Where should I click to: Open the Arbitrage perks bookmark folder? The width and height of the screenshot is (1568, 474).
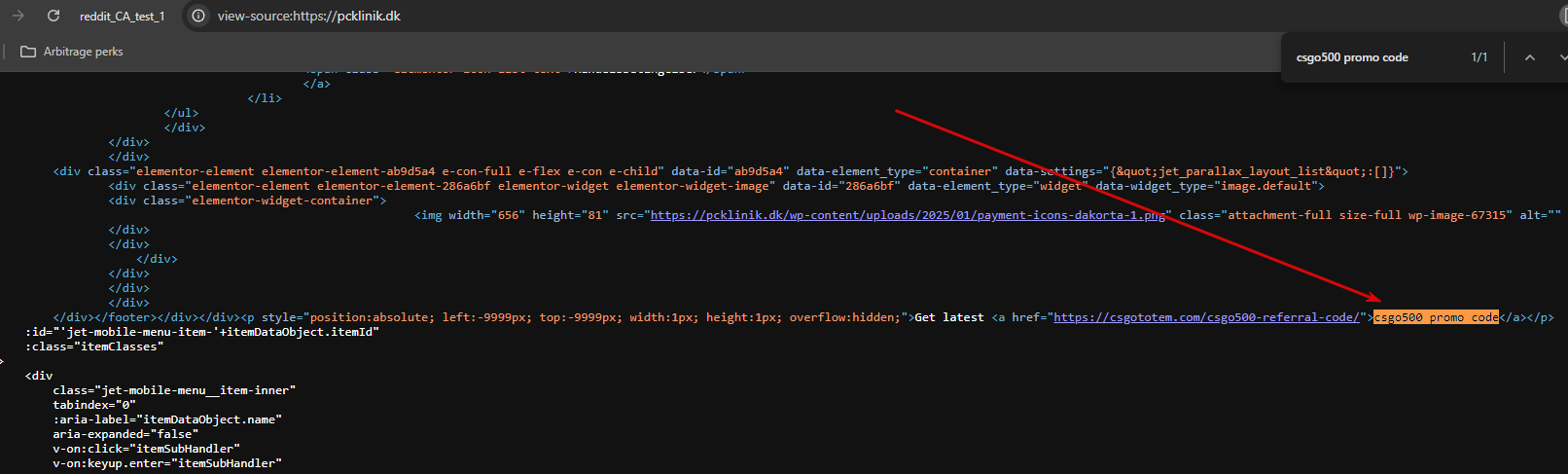click(72, 52)
